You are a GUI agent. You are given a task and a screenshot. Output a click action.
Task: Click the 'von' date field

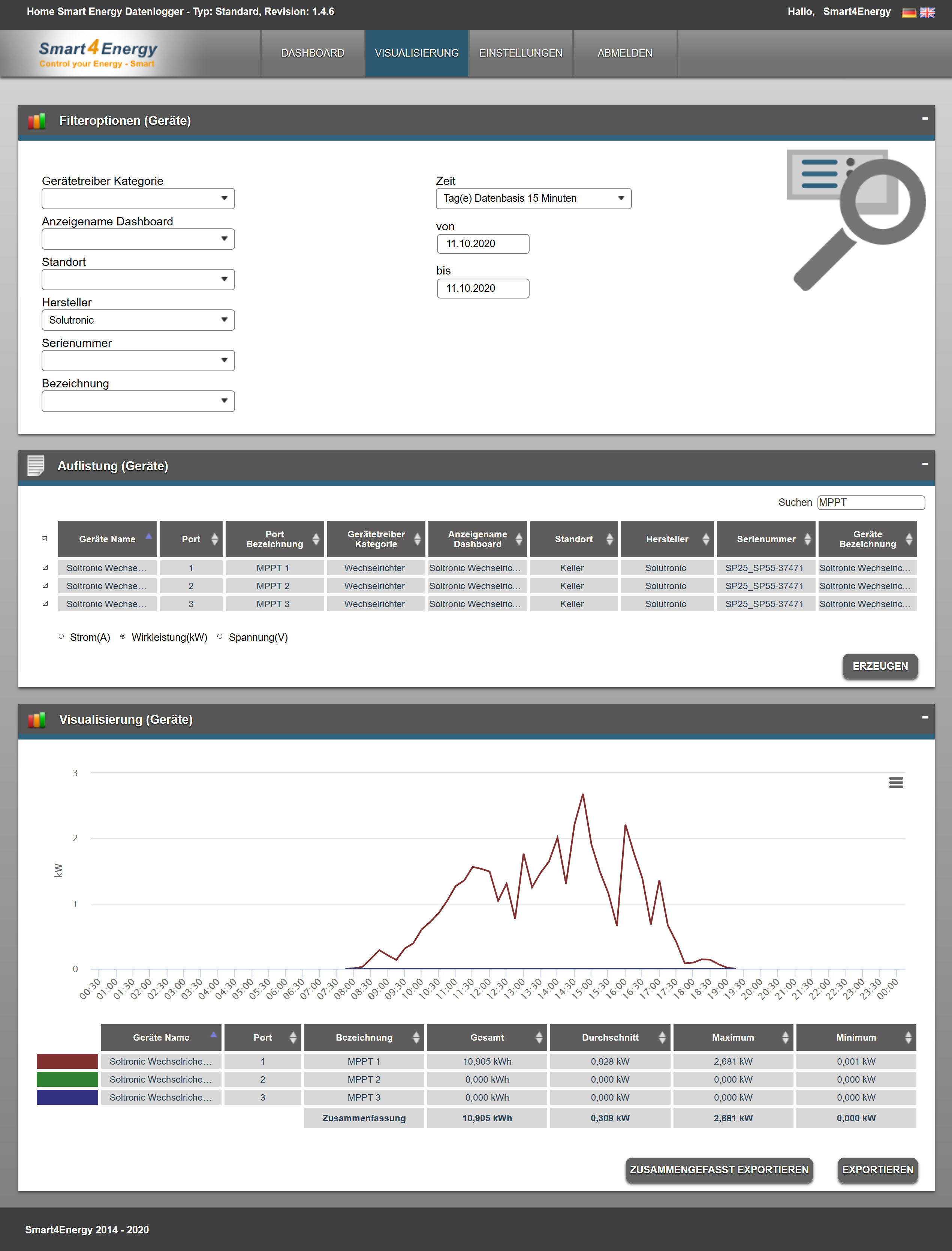pos(483,244)
